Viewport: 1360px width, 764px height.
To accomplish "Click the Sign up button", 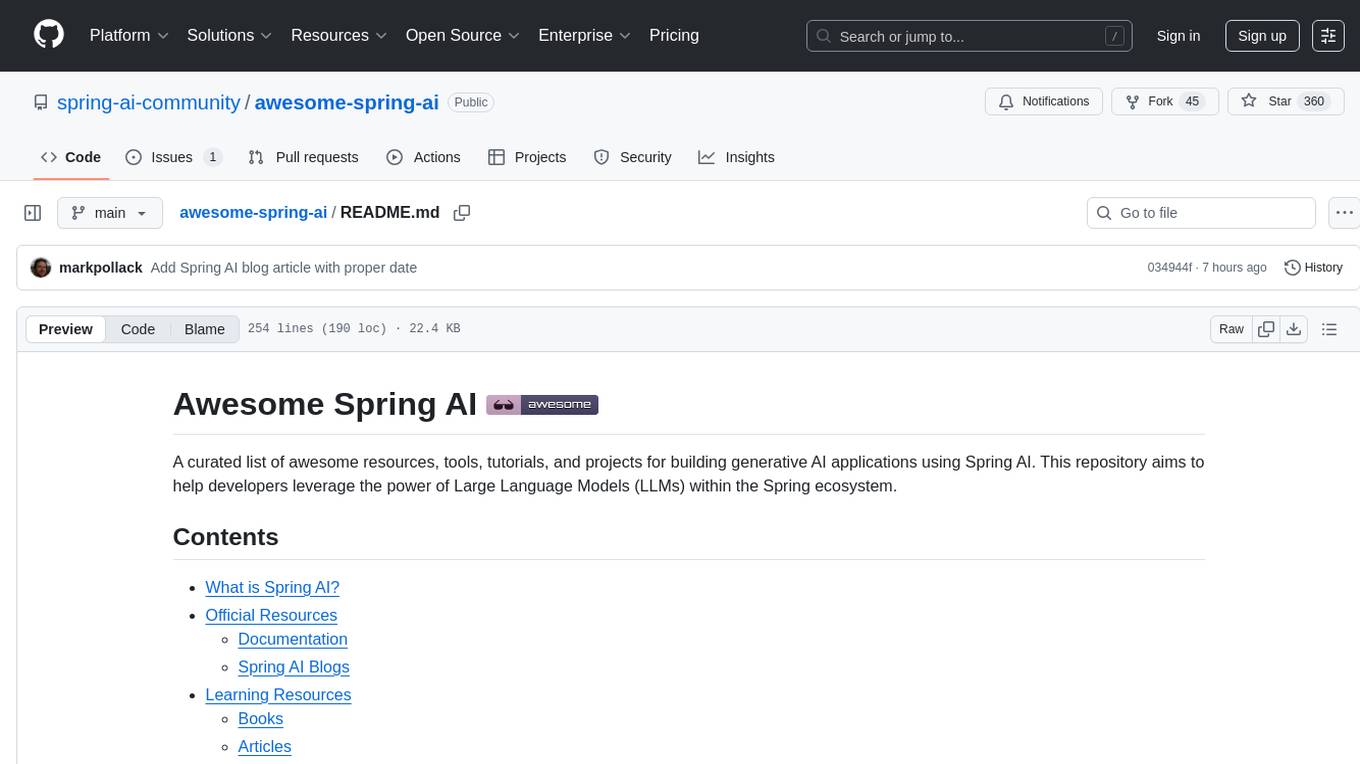I will [x=1262, y=35].
